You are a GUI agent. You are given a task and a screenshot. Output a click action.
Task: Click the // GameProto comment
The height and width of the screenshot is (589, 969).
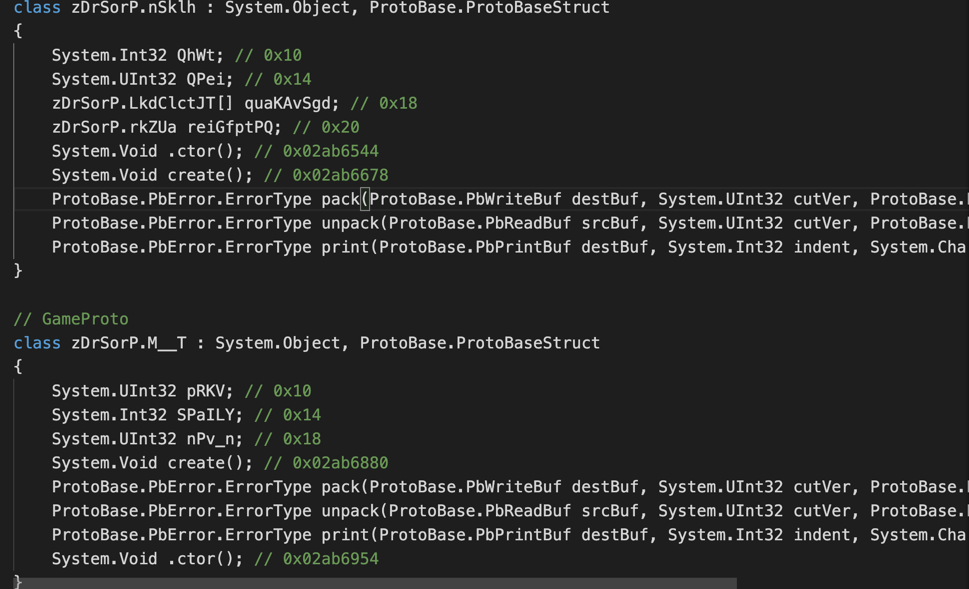point(71,319)
